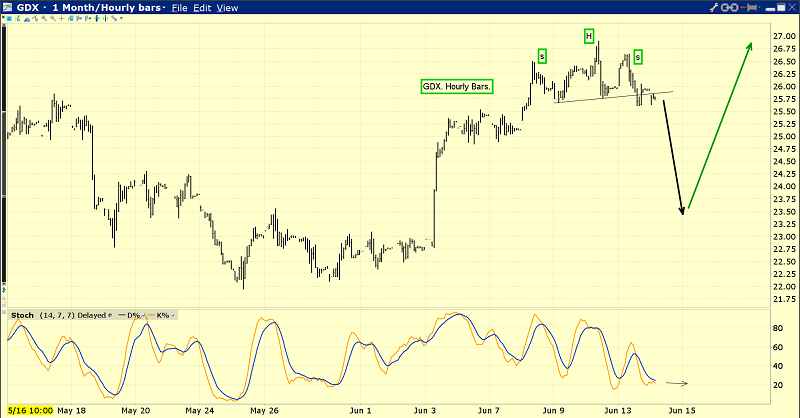Click the Jun 7 date axis label
This screenshot has width=800, height=418.
[x=489, y=410]
